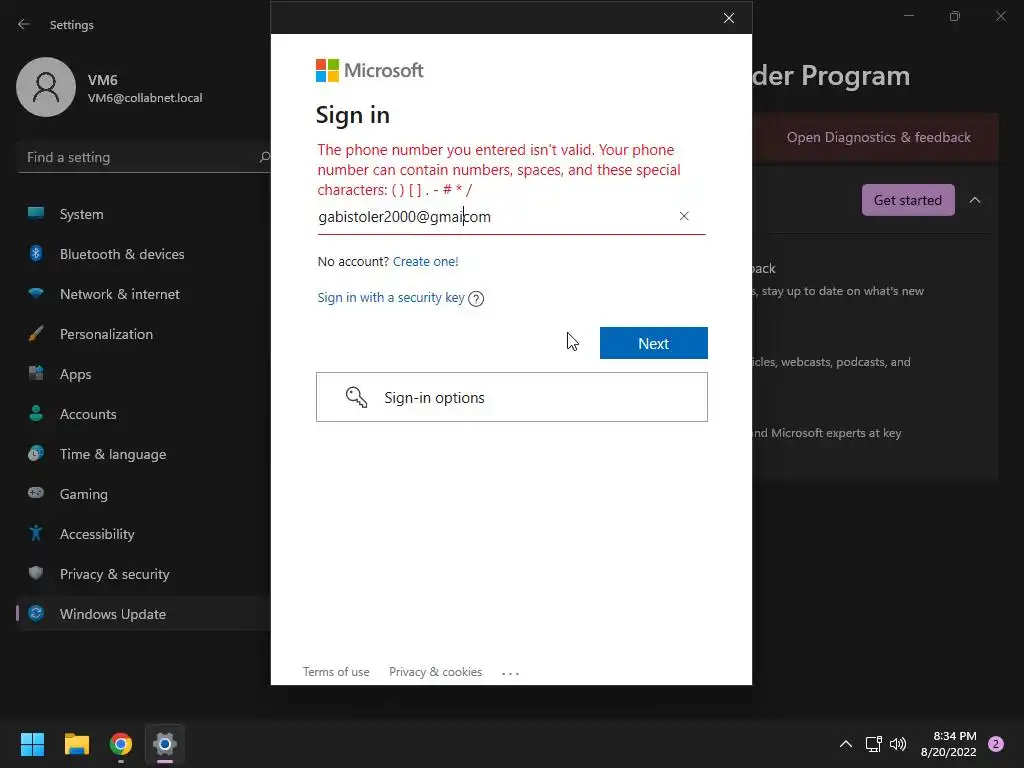Click the Accessibility figure icon
Screen dimensions: 1024x768
tap(36, 534)
